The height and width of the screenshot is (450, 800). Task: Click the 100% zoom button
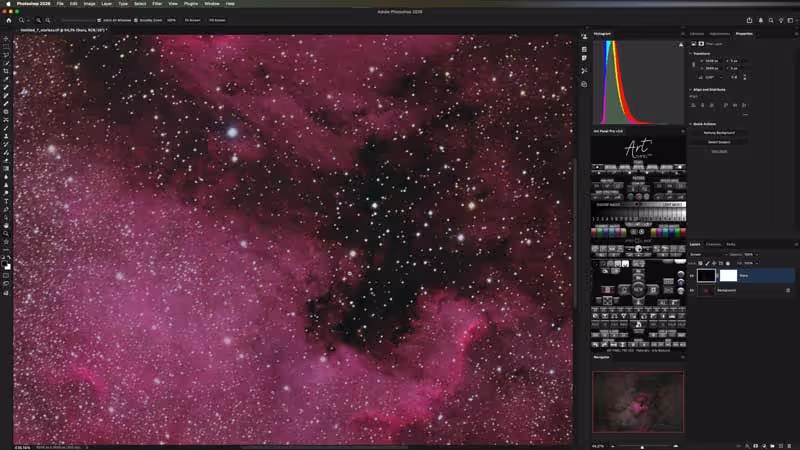pos(171,20)
